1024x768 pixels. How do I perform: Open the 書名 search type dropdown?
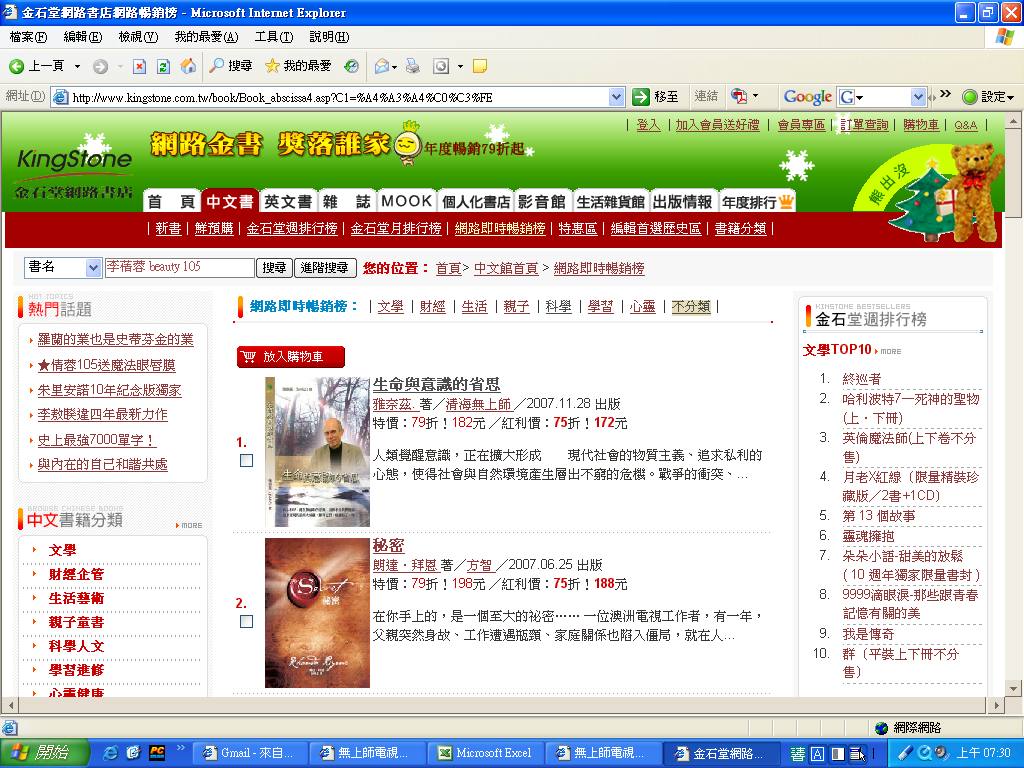click(x=93, y=267)
